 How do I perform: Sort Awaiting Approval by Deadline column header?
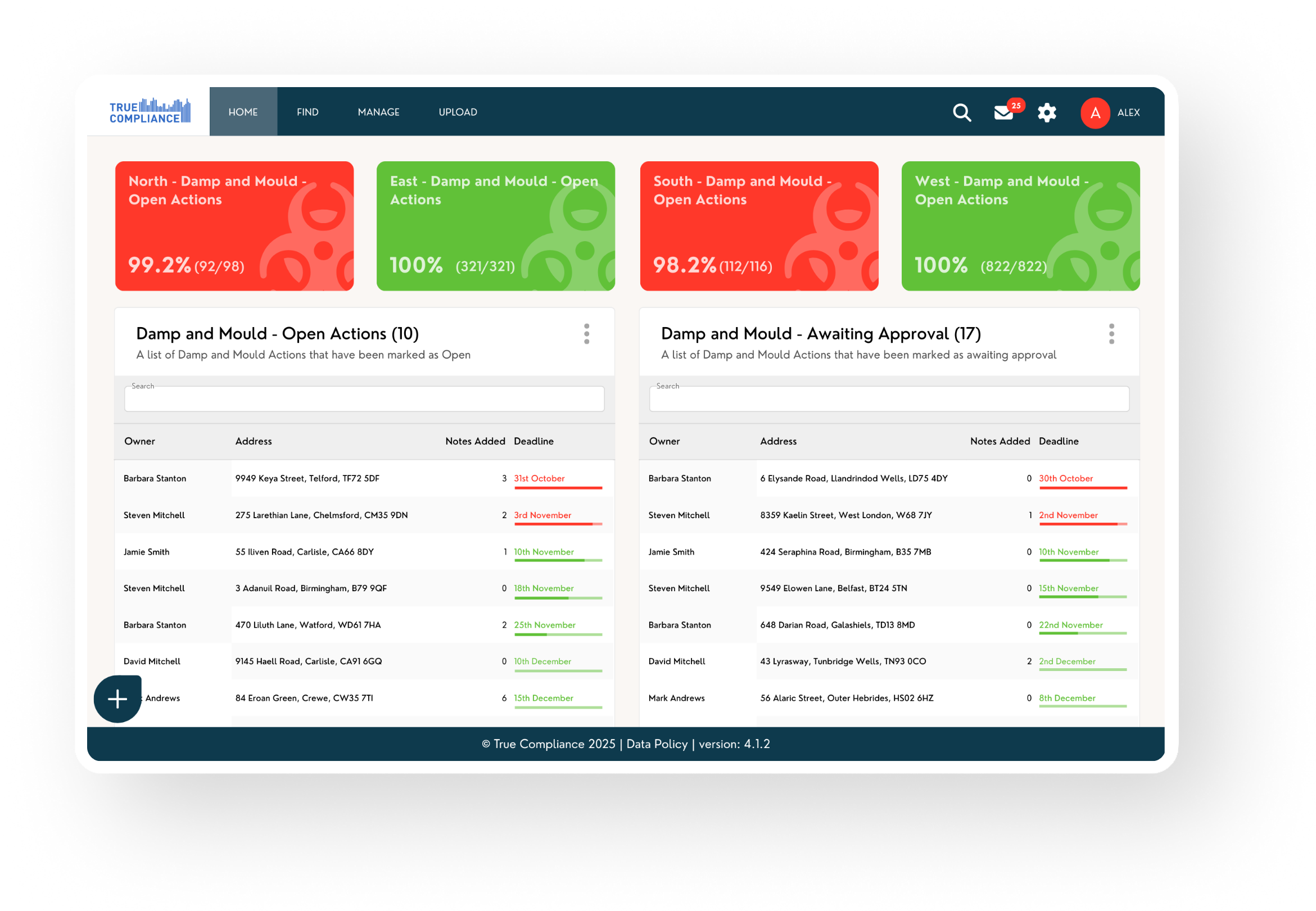(1058, 441)
